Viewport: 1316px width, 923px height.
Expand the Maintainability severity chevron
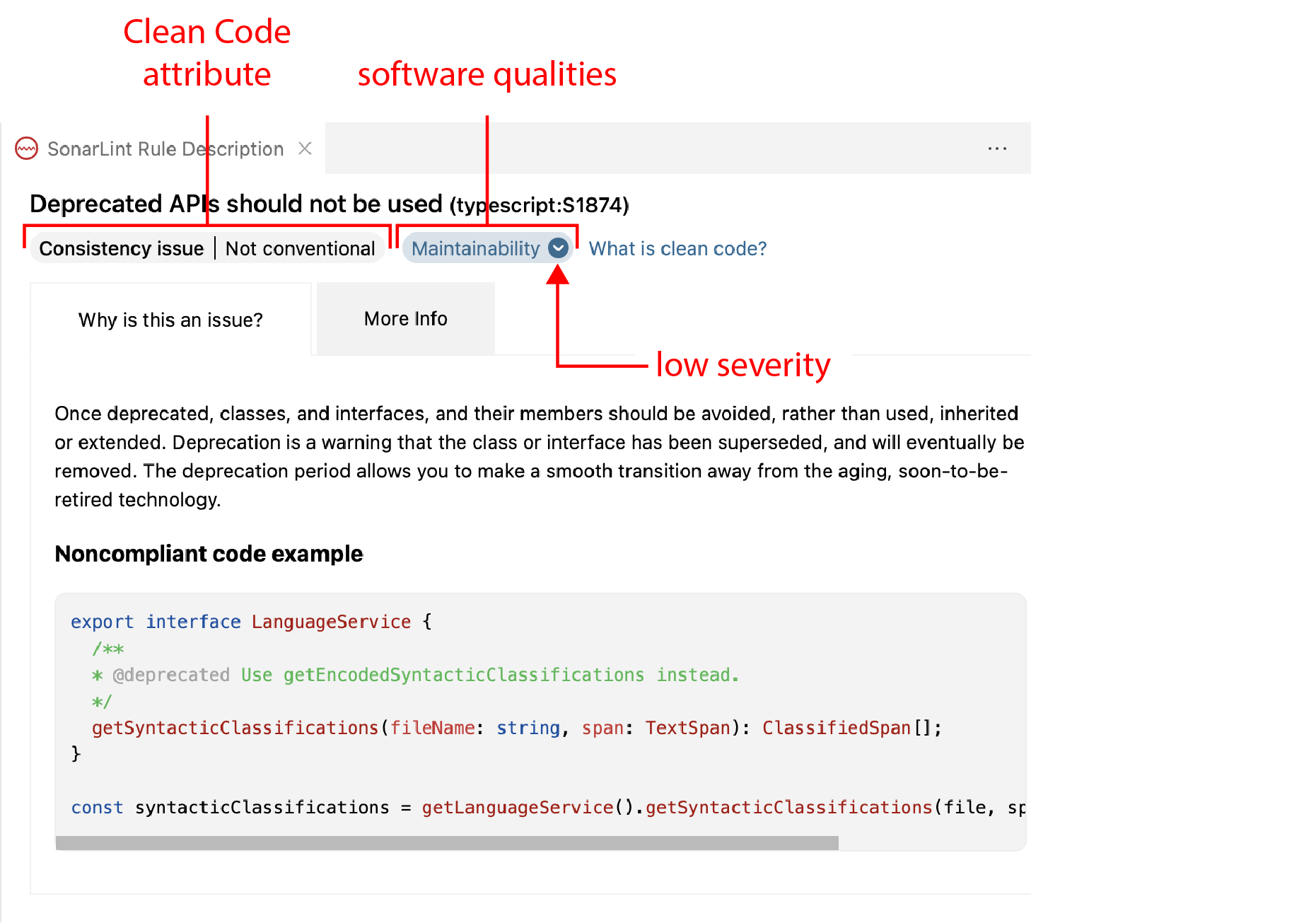(559, 248)
